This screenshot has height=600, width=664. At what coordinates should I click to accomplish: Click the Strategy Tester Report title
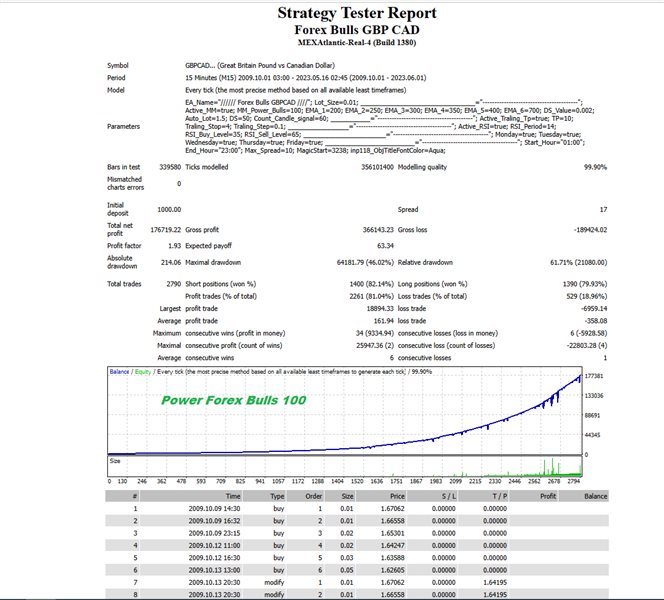click(357, 13)
